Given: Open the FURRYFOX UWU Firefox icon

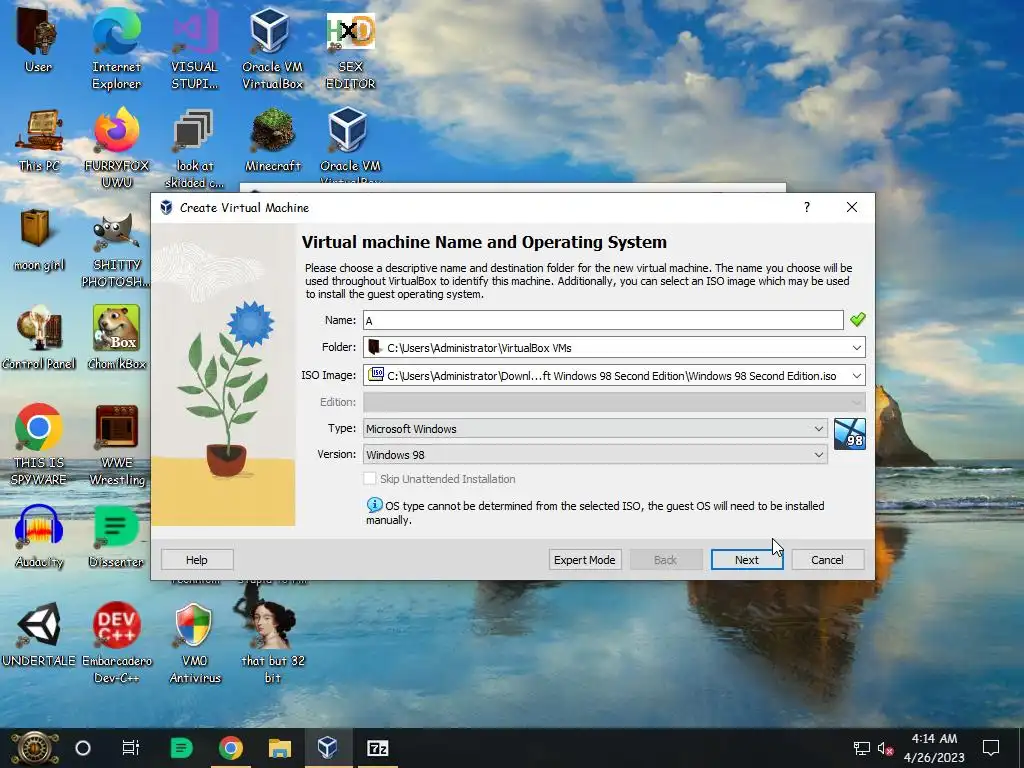Looking at the screenshot, I should tap(116, 148).
